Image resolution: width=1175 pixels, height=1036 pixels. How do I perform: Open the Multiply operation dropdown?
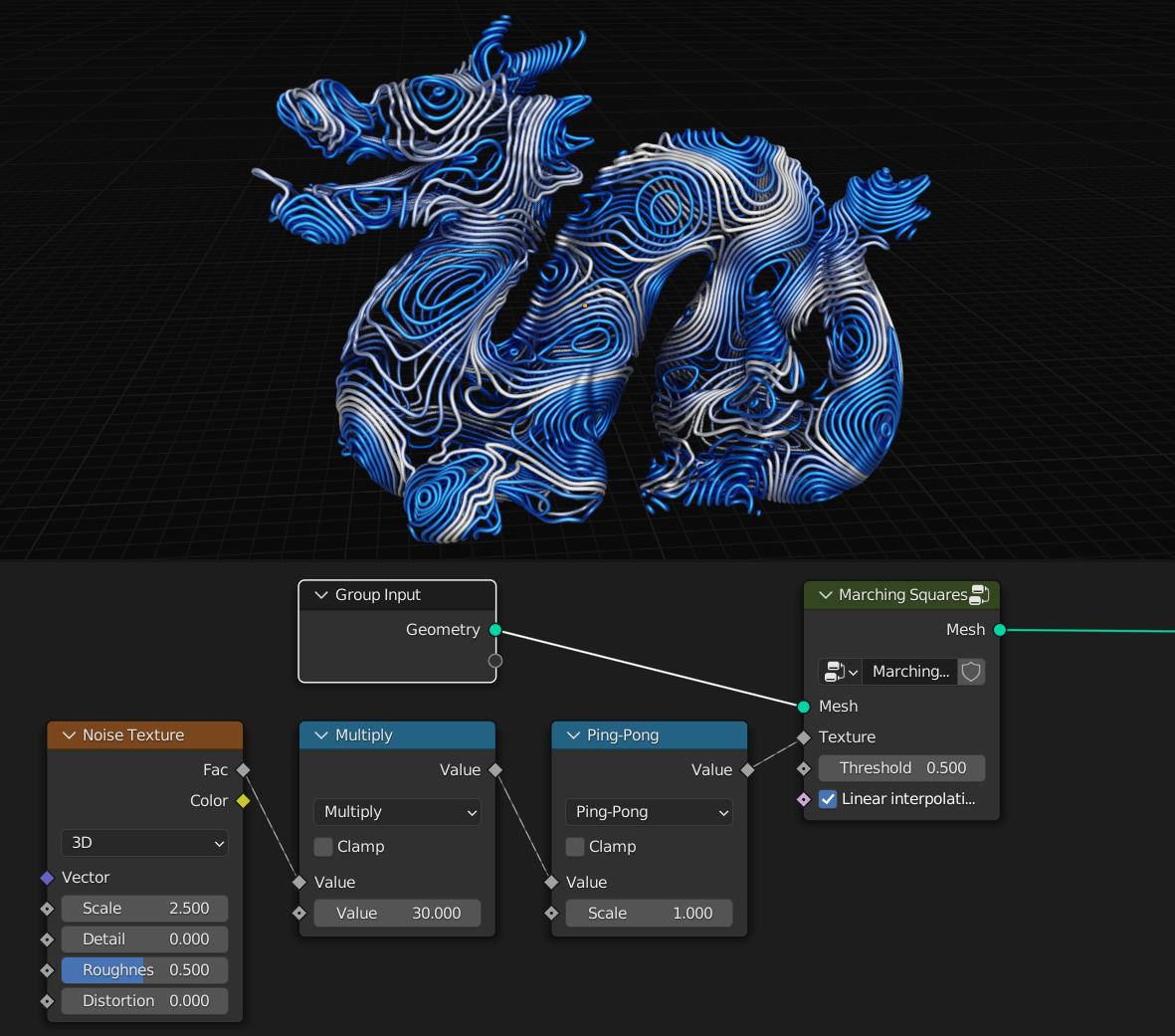tap(397, 812)
